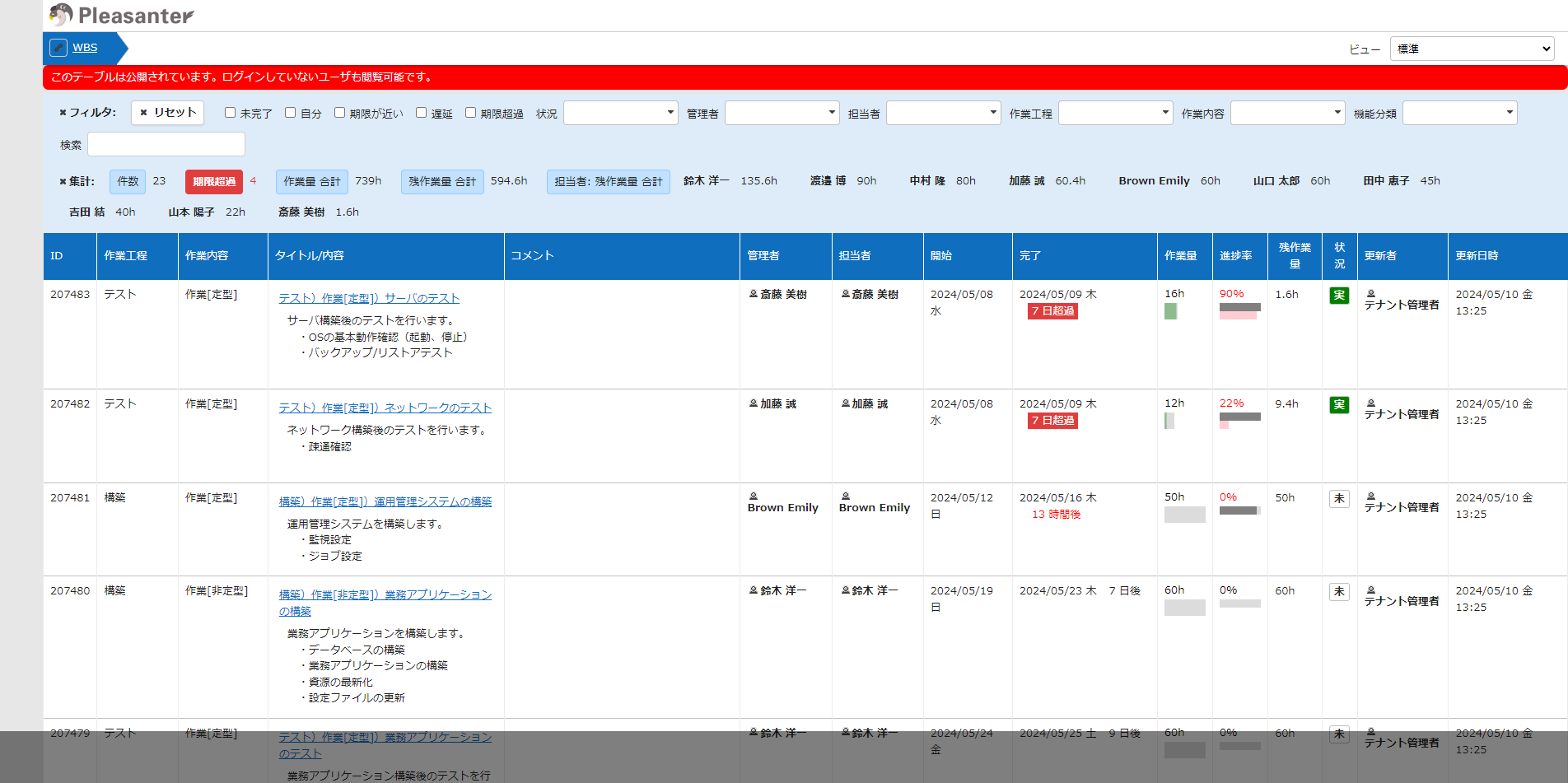Open the 作業工程 filter dropdown
The width and height of the screenshot is (1568, 783).
pos(1115,113)
